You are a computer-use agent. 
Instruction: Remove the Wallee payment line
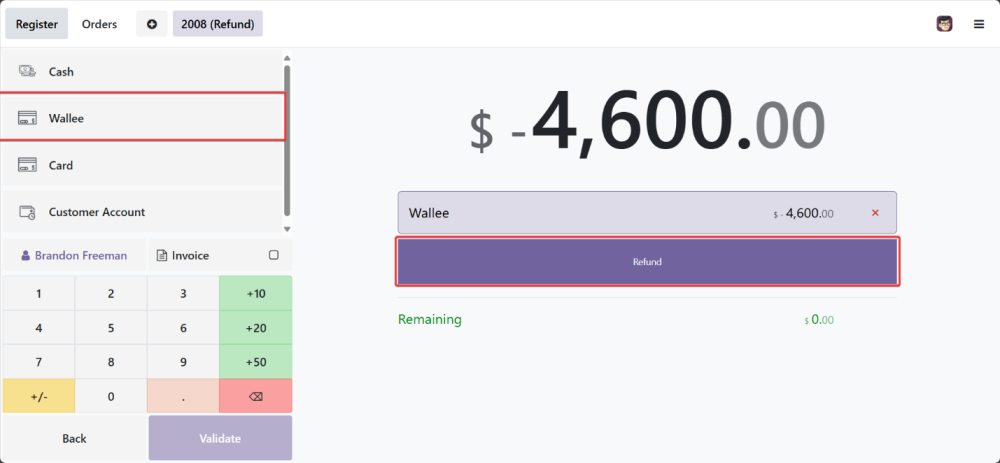[876, 213]
